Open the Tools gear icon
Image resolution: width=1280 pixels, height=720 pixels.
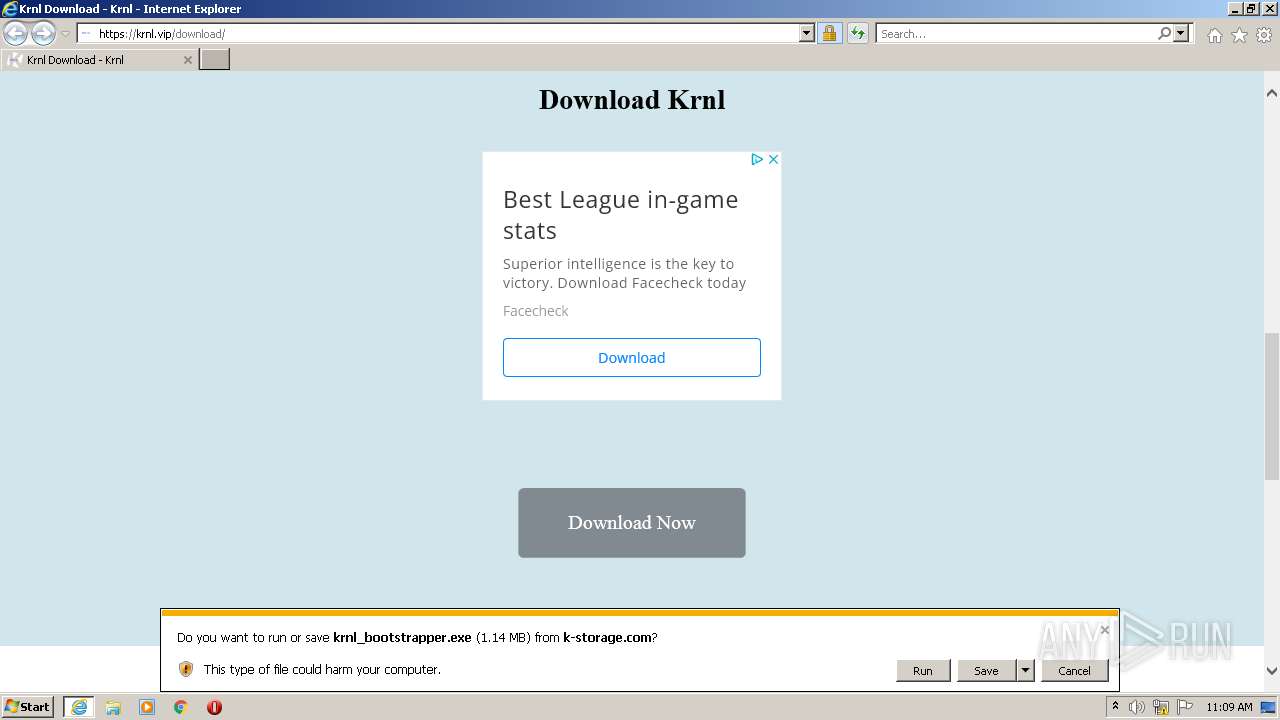click(x=1264, y=35)
